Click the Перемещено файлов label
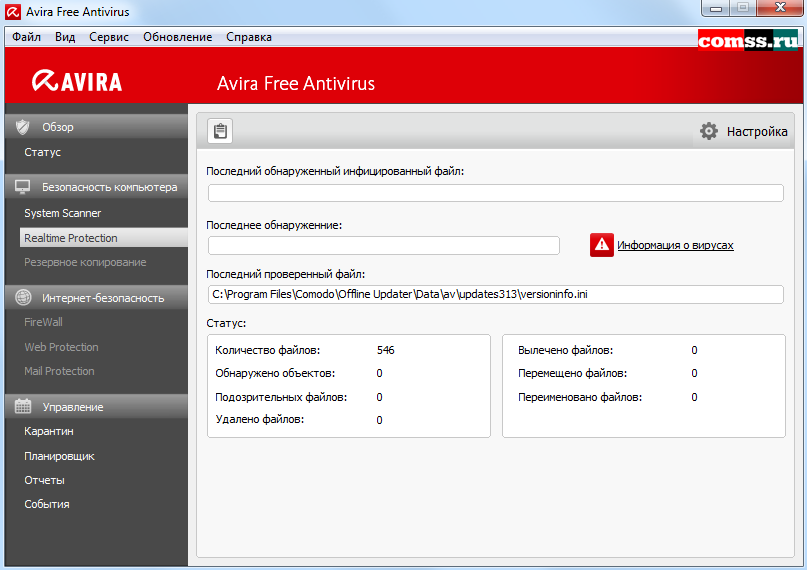This screenshot has height=570, width=807. tap(572, 373)
